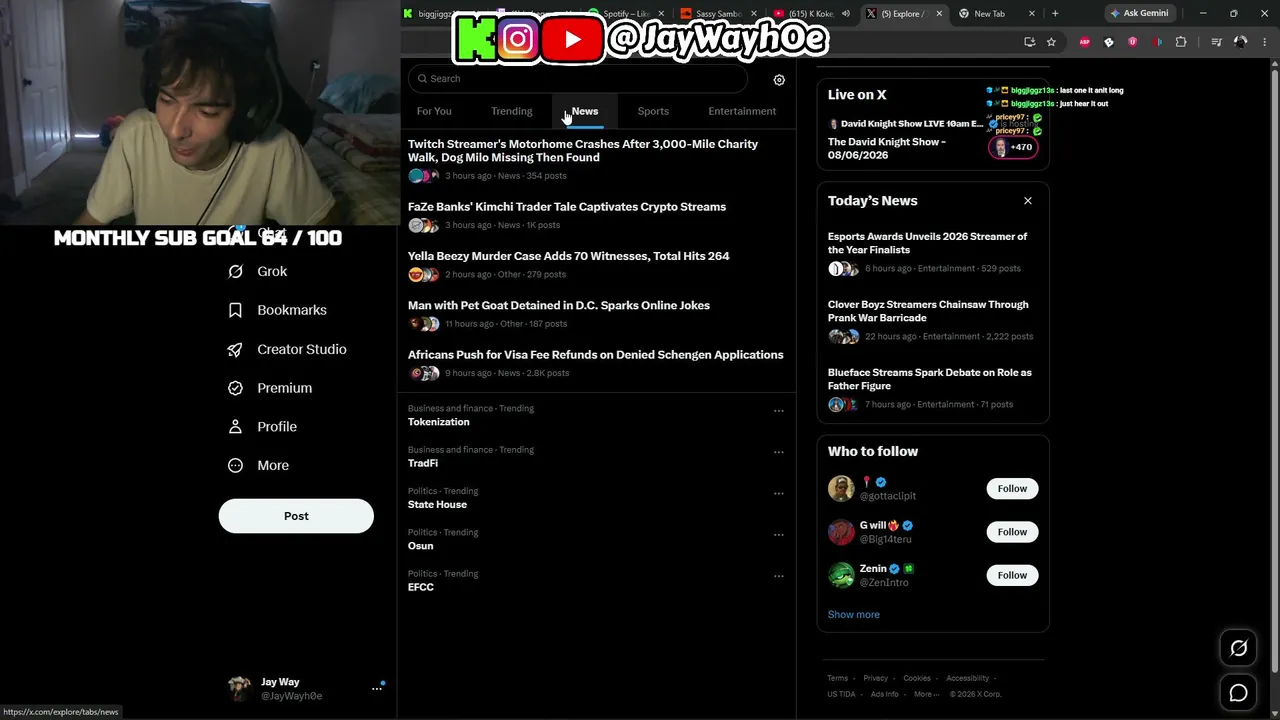Click the ABP extension icon
1280x720 pixels.
[x=1085, y=42]
